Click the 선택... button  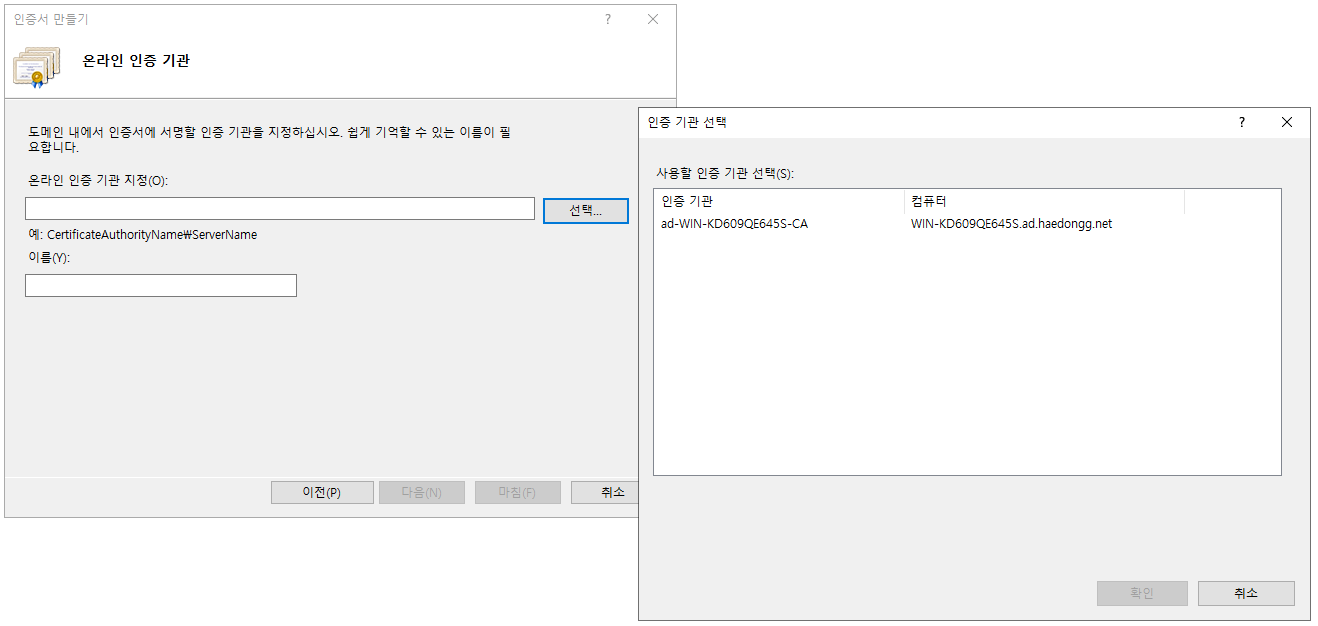[x=586, y=210]
